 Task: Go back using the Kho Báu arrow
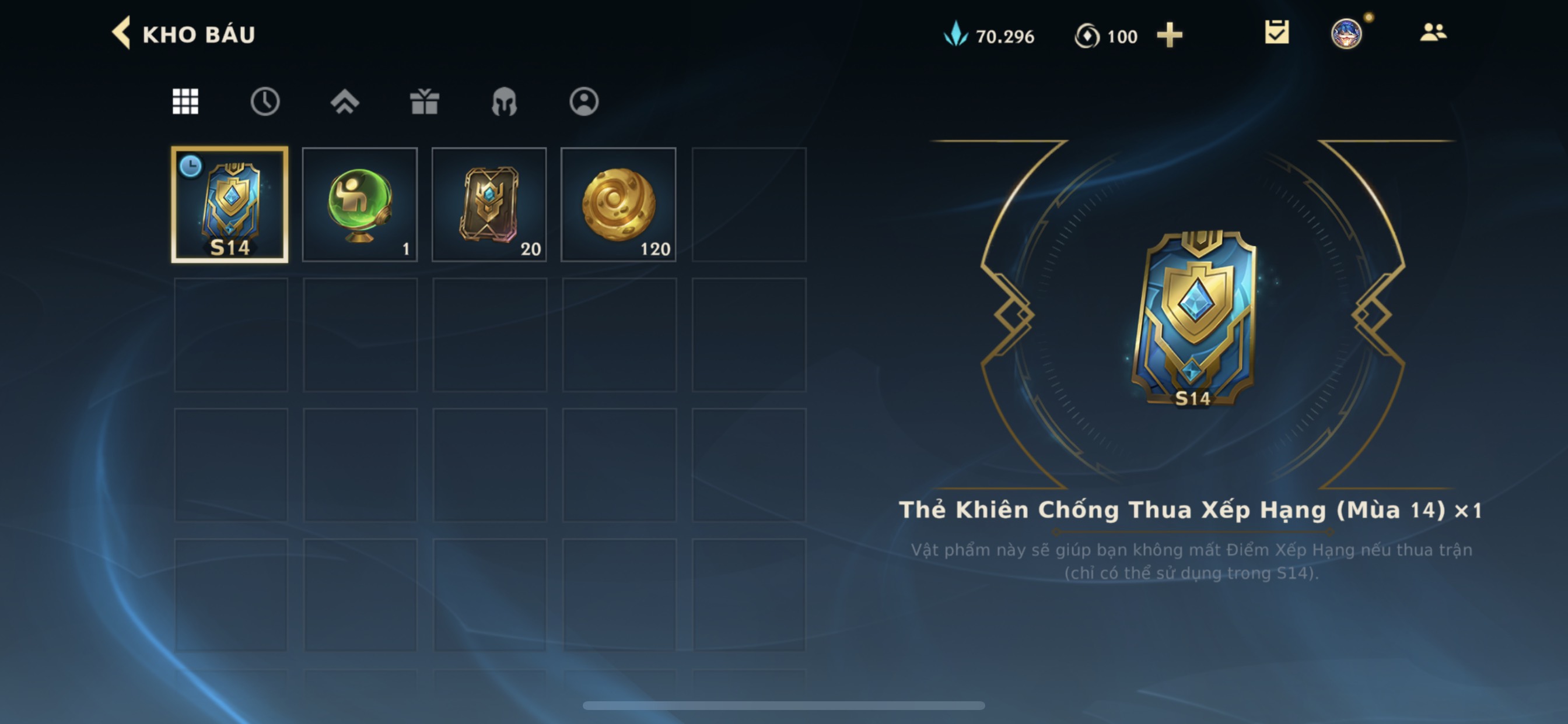[121, 33]
